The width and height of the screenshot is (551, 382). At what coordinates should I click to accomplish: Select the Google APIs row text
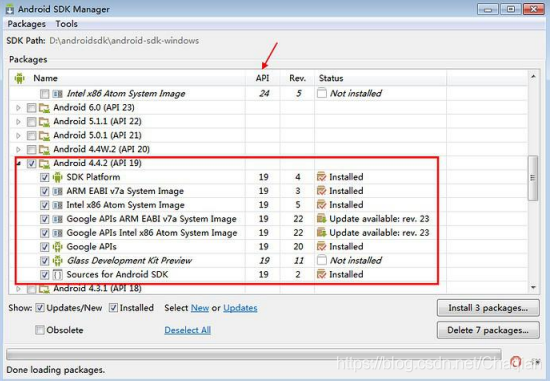pos(92,247)
